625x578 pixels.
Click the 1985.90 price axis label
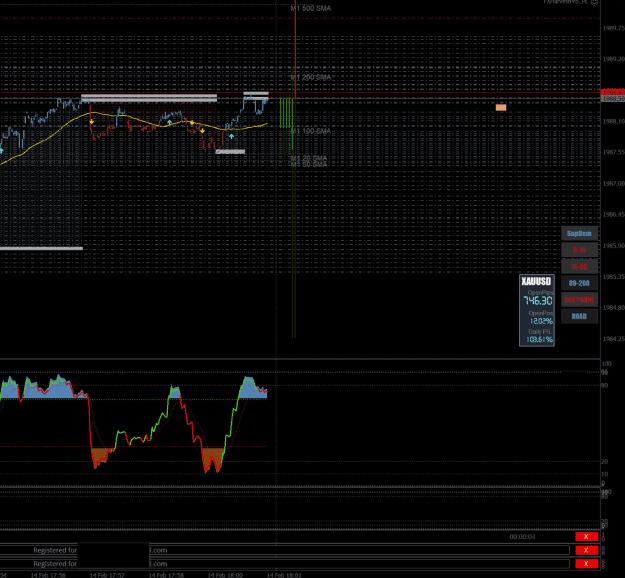[x=613, y=246]
